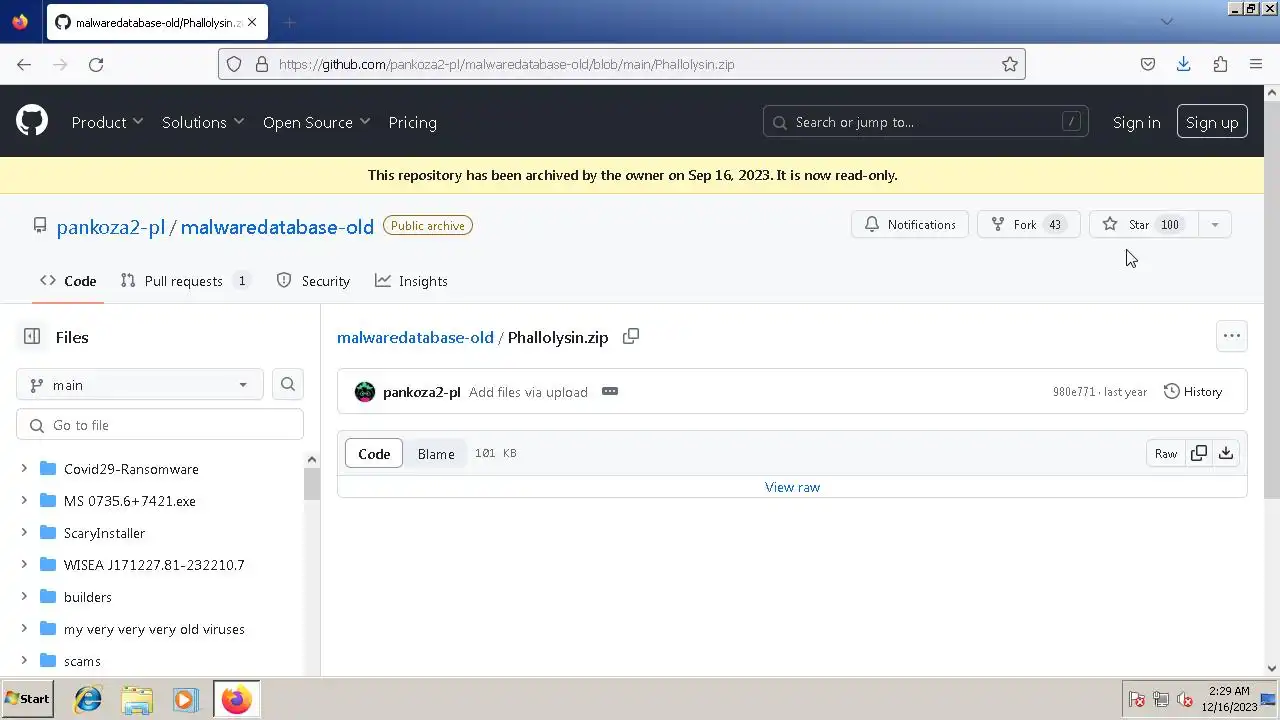Open the Insights tab
The height and width of the screenshot is (720, 1280).
click(411, 281)
